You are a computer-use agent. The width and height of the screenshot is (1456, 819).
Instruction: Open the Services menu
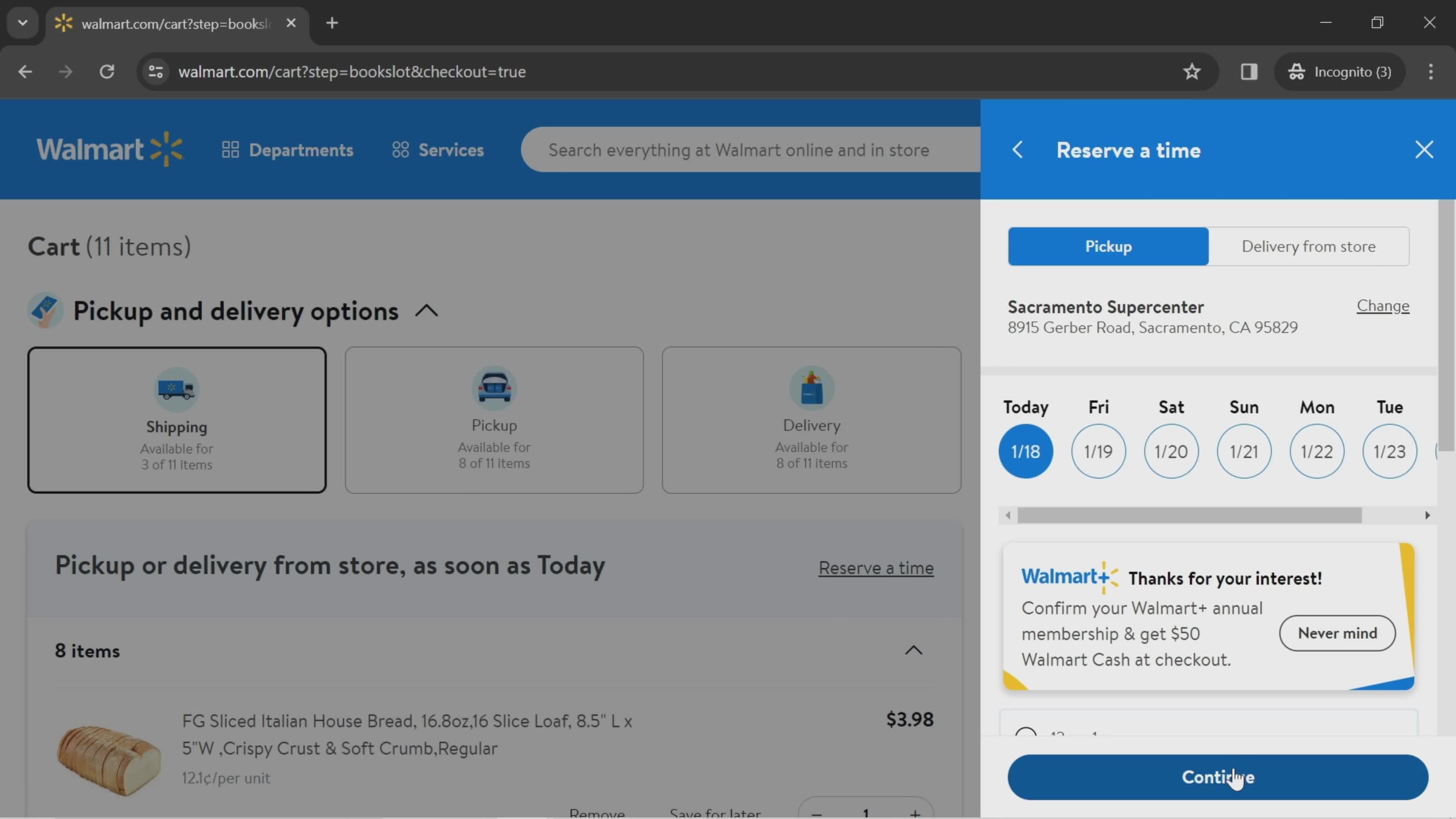tap(438, 150)
